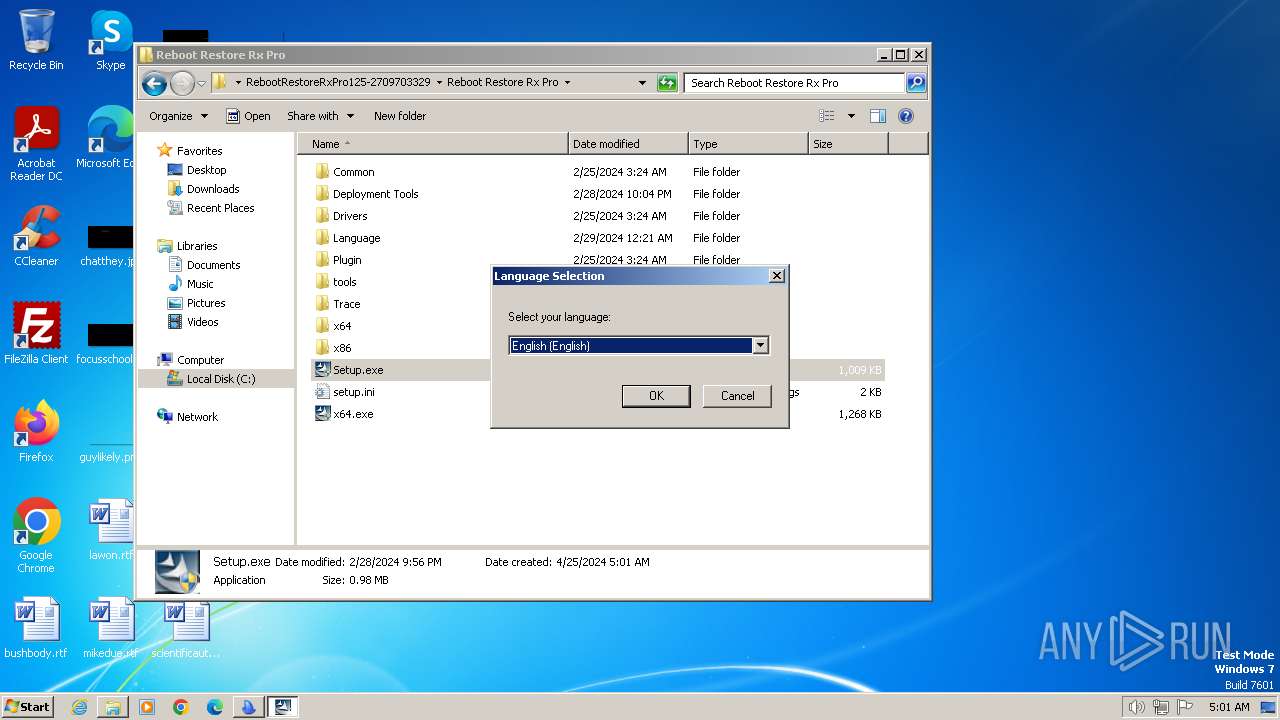Select the bushbody.rtf desktop file
Screen dimensions: 1280x720
click(36, 628)
